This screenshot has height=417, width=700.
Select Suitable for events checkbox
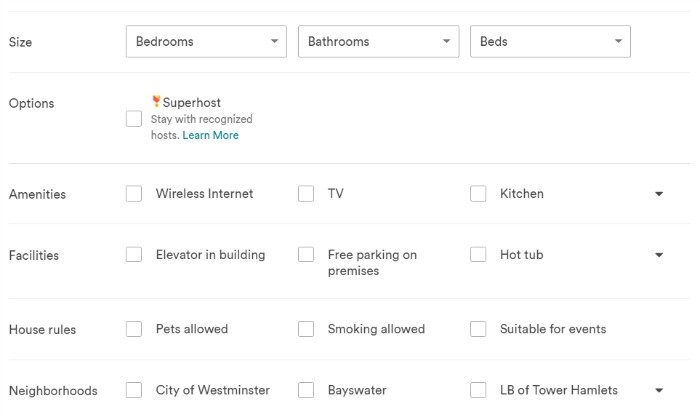pos(478,329)
